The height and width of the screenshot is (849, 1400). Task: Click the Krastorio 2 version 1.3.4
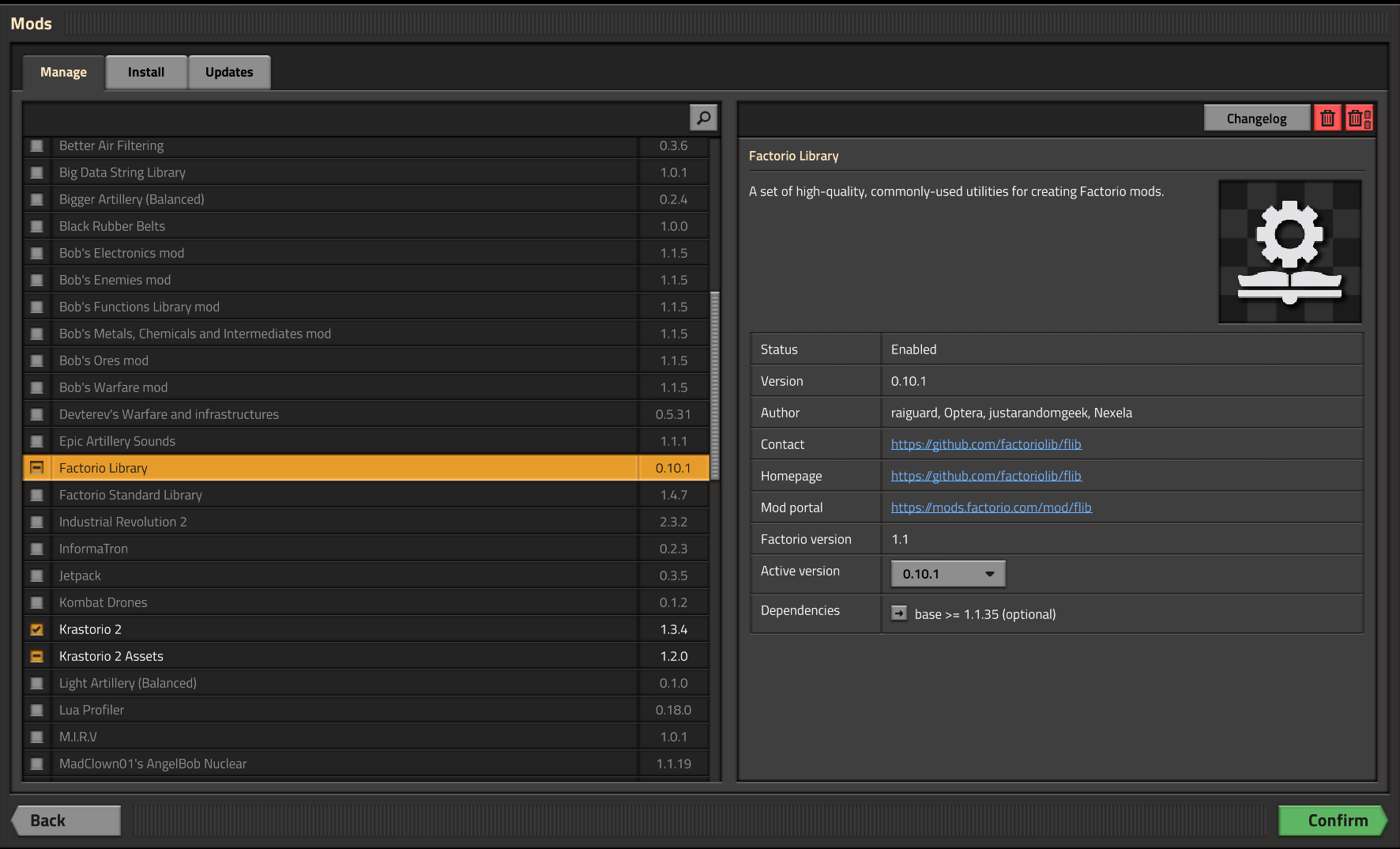tap(674, 629)
